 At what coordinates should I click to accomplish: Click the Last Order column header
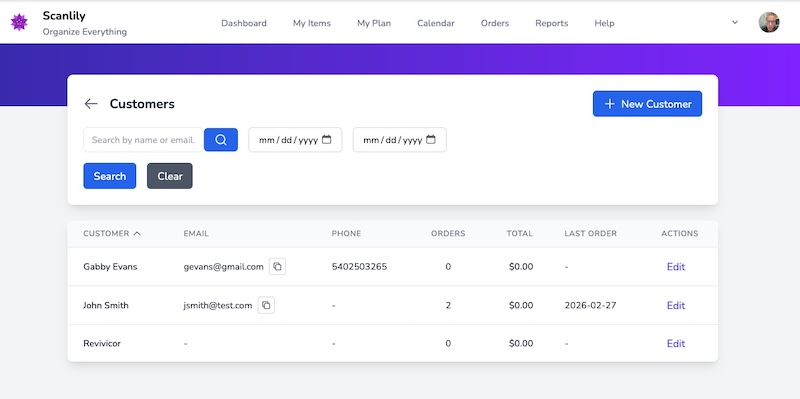(590, 233)
